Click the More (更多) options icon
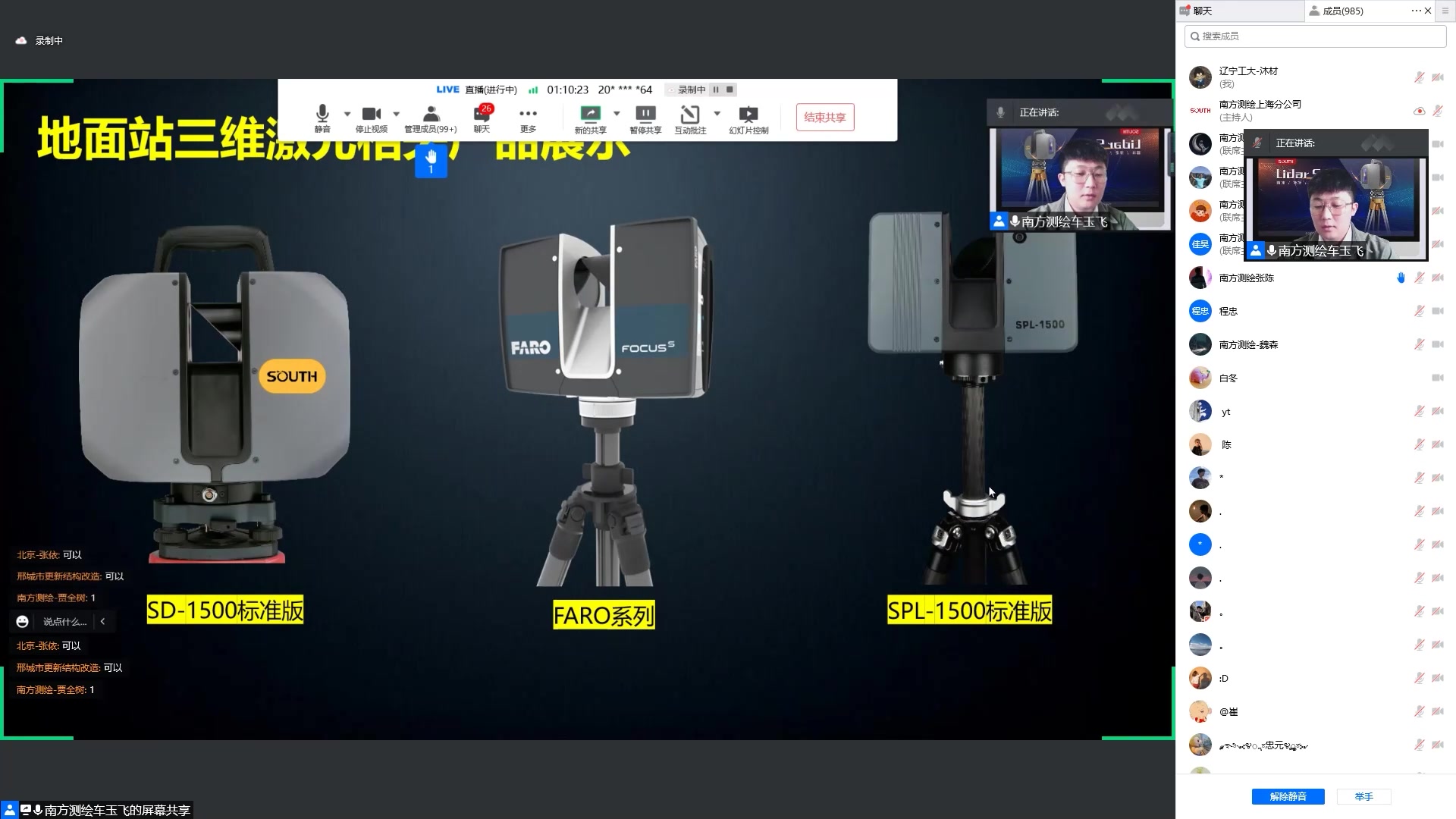Screen dimensions: 1456x819 528,114
